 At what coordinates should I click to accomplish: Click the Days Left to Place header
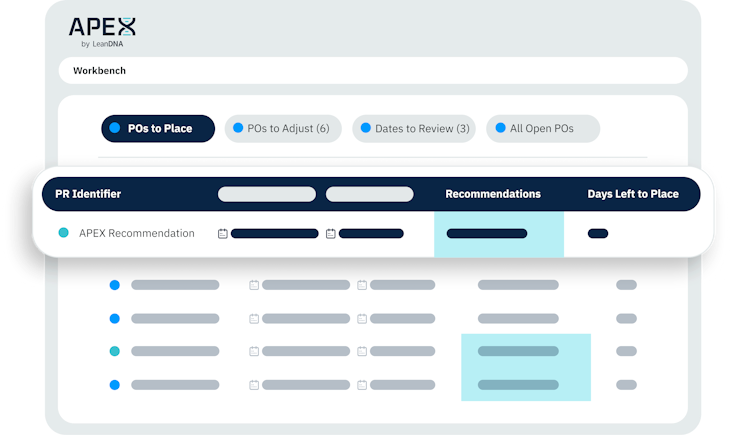633,194
